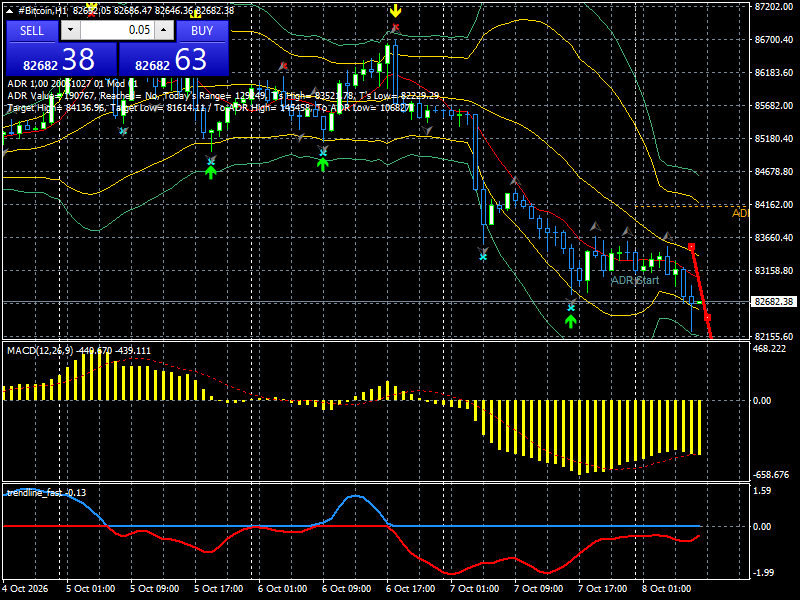This screenshot has height=600, width=800.
Task: Click time axis label 4 Oct 2026
Action: 26,588
